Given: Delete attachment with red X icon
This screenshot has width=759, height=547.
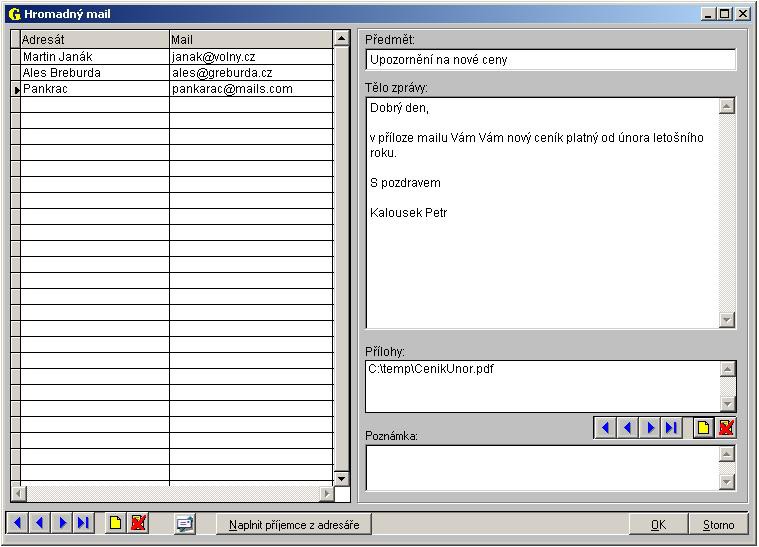Looking at the screenshot, I should coord(726,428).
